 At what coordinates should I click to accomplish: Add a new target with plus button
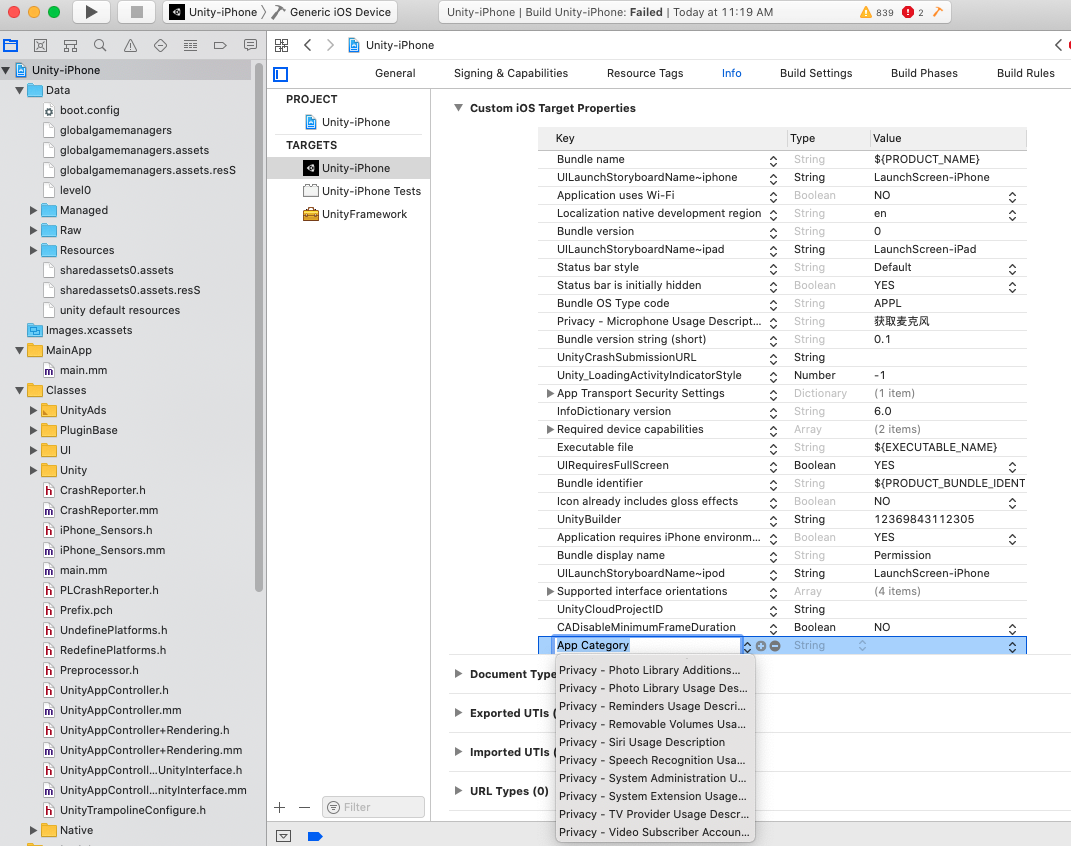click(280, 807)
